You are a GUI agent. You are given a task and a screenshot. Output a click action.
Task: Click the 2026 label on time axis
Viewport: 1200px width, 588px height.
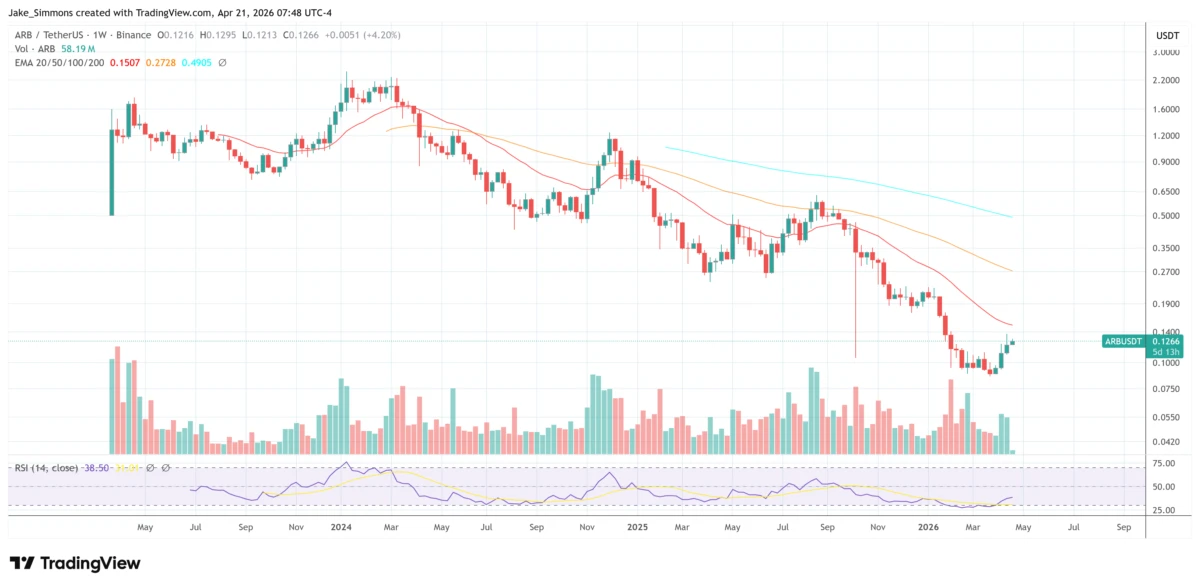[x=929, y=526]
